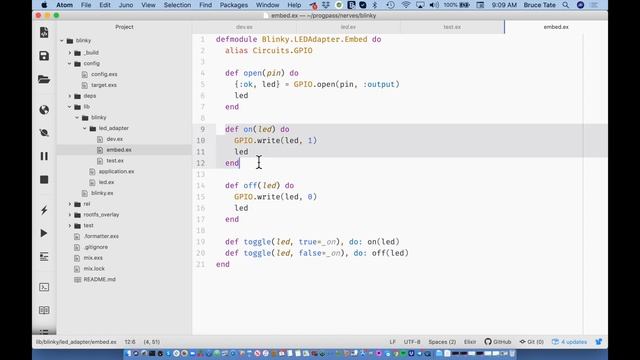
Task: Expand the rootfs_overlay folder
Action: [70, 215]
